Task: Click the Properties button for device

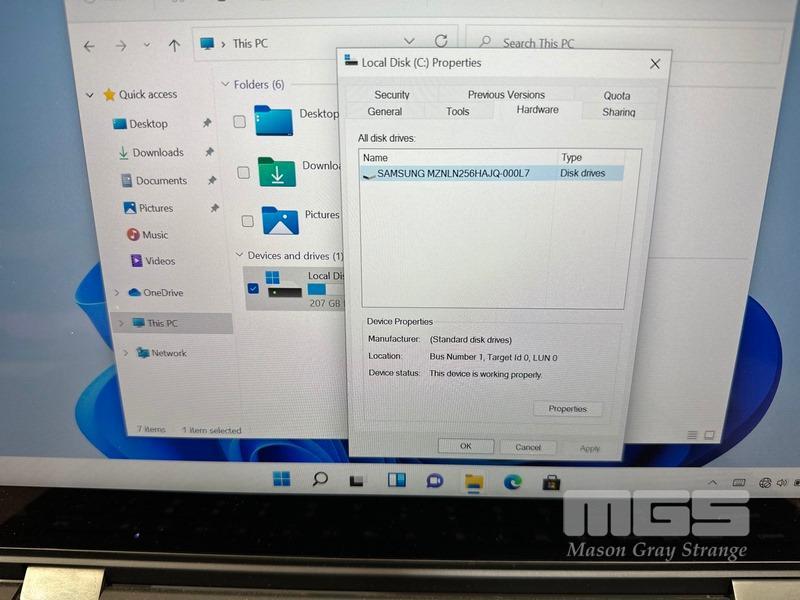Action: pyautogui.click(x=567, y=409)
